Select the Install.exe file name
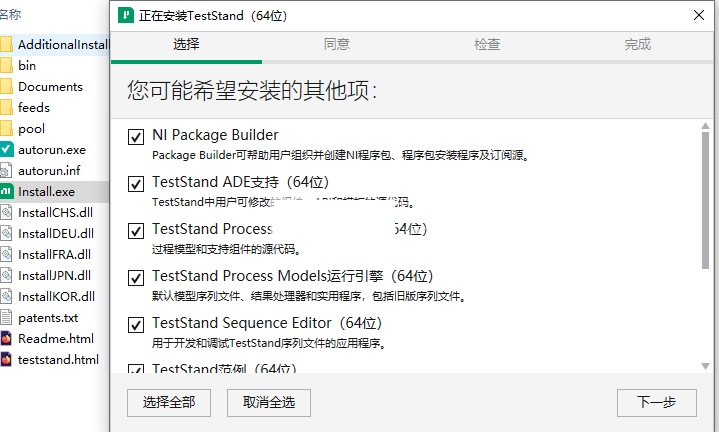The image size is (719, 432). (46, 192)
